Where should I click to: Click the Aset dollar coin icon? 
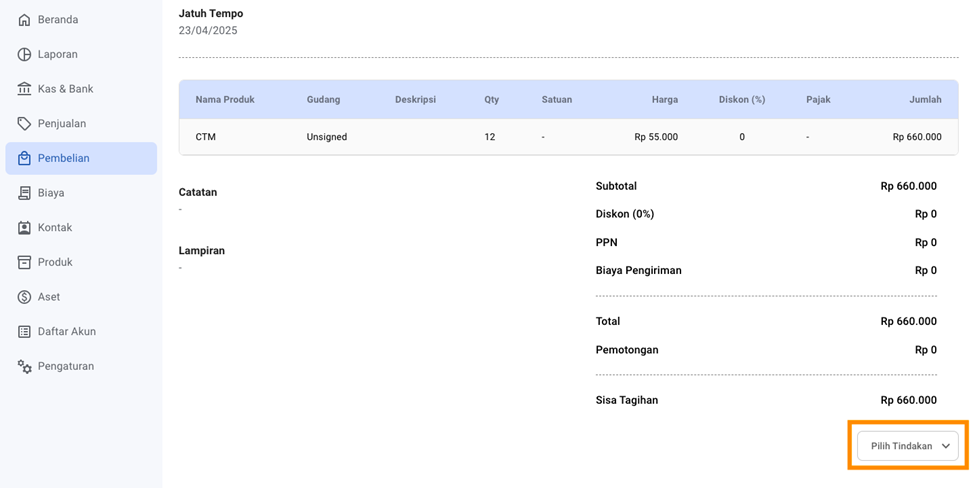pos(25,297)
